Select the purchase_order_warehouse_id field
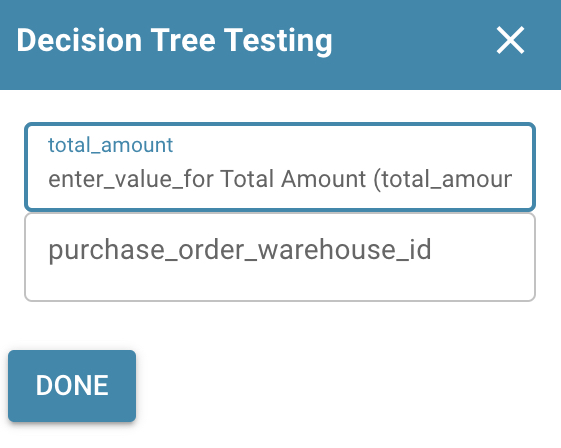The width and height of the screenshot is (561, 448). click(280, 257)
